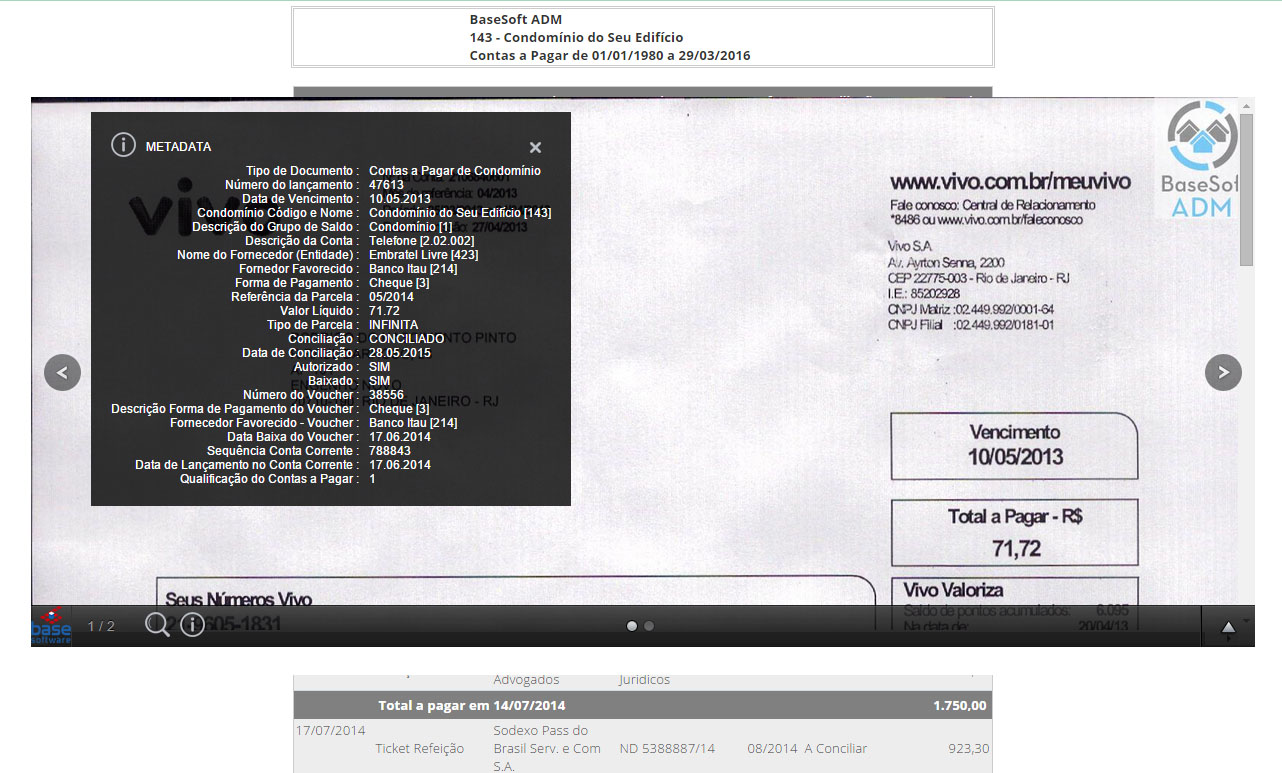
Task: Click the Contas a Pagar report header line
Action: tap(610, 55)
